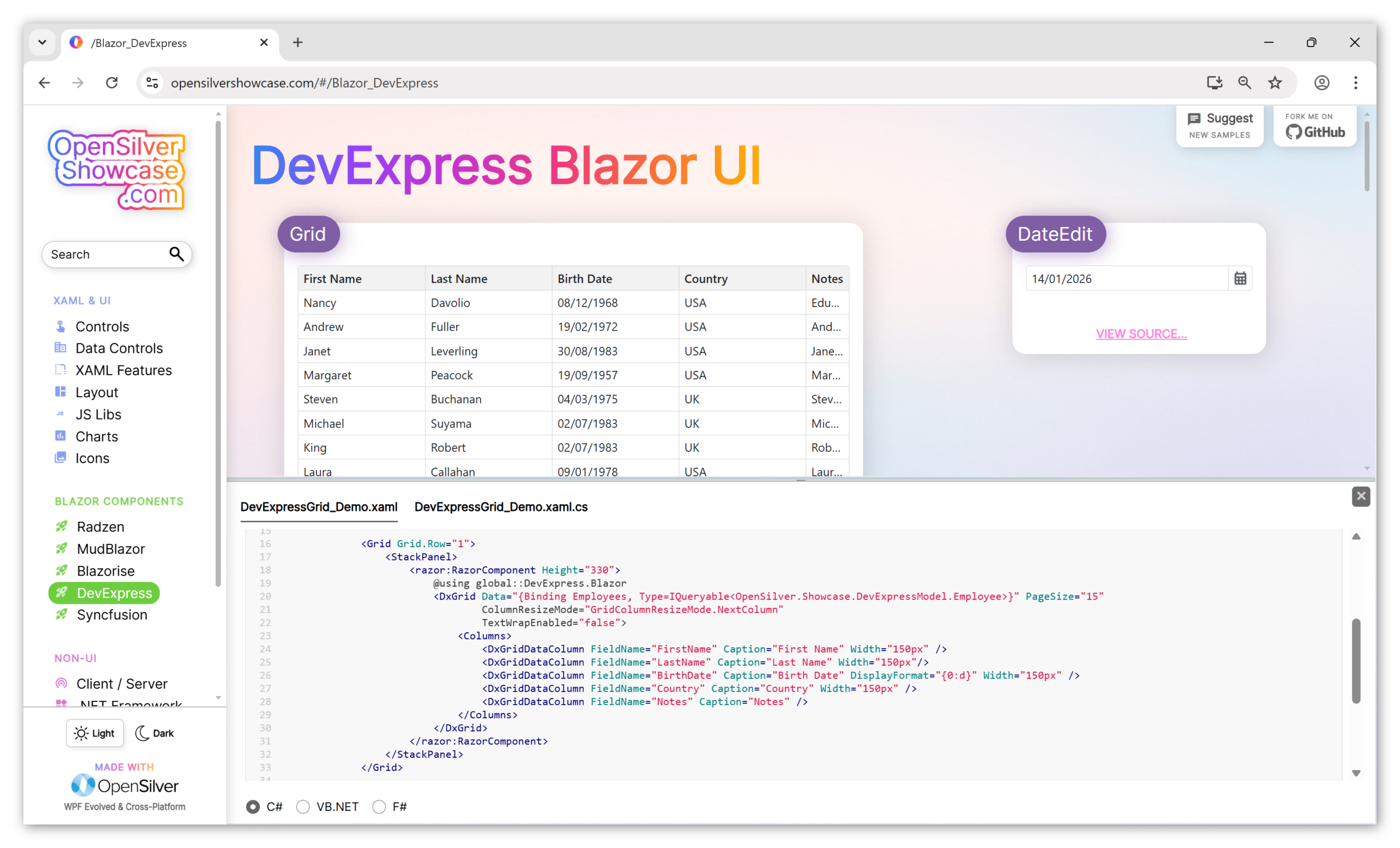Switch the theme to Dark mode

[154, 733]
